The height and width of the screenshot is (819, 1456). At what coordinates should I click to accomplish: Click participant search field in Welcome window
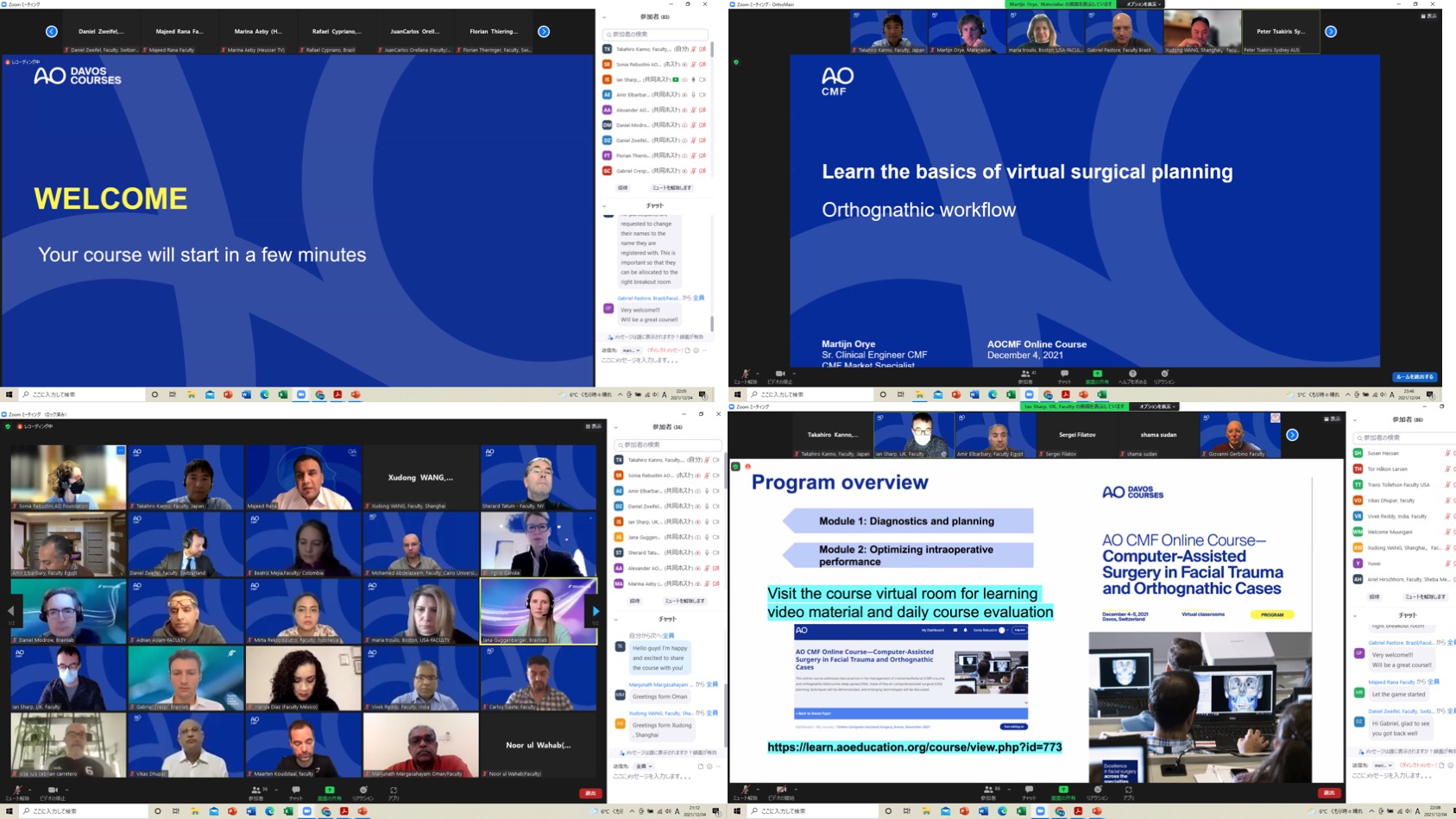[656, 35]
